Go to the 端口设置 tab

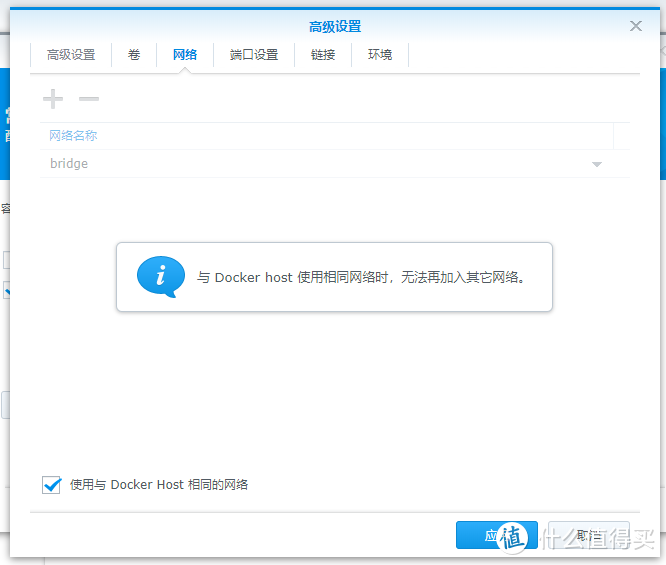pos(254,55)
